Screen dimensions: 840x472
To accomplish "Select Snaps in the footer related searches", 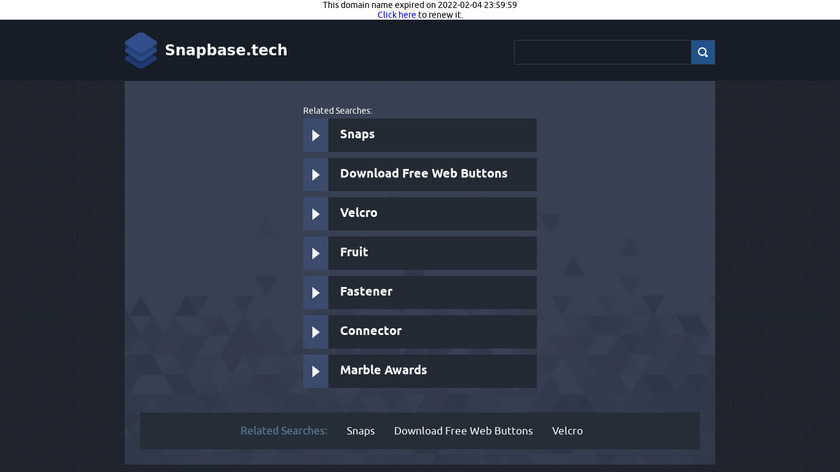I will (361, 431).
